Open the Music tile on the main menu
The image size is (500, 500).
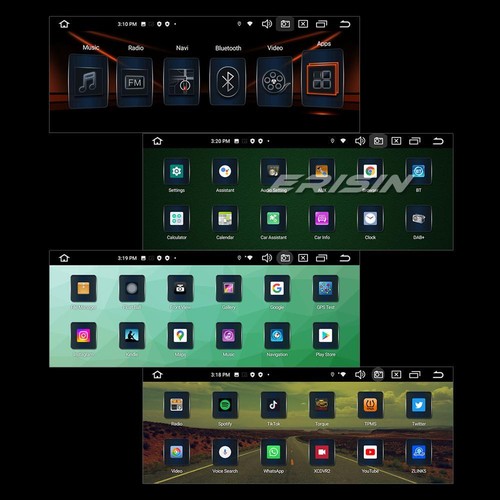(x=88, y=81)
